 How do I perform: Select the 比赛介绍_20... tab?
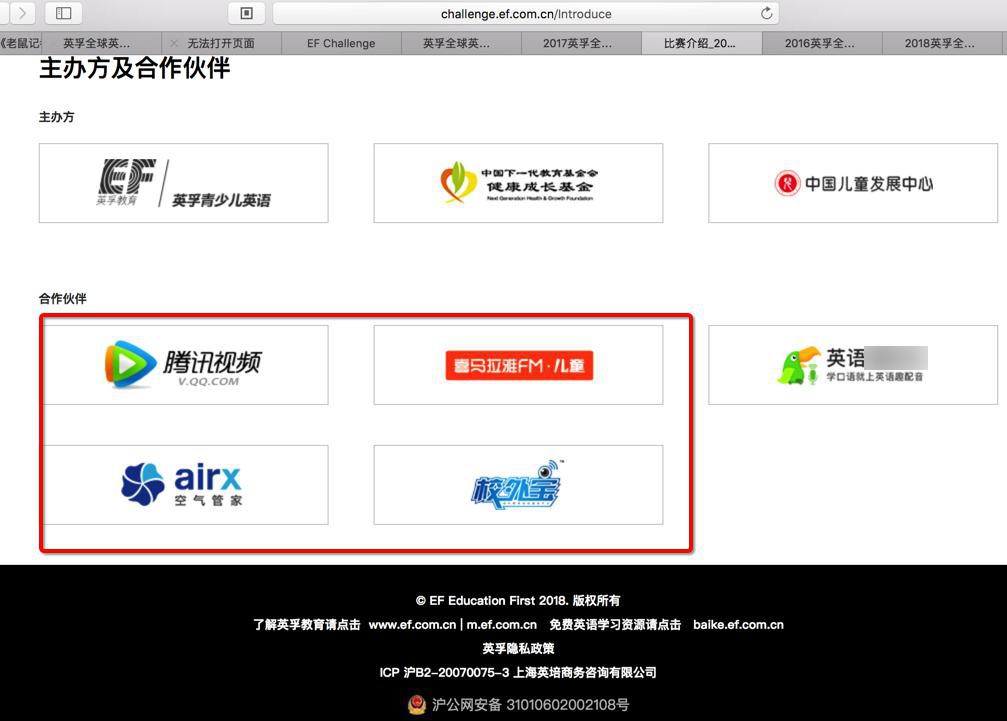pyautogui.click(x=701, y=43)
